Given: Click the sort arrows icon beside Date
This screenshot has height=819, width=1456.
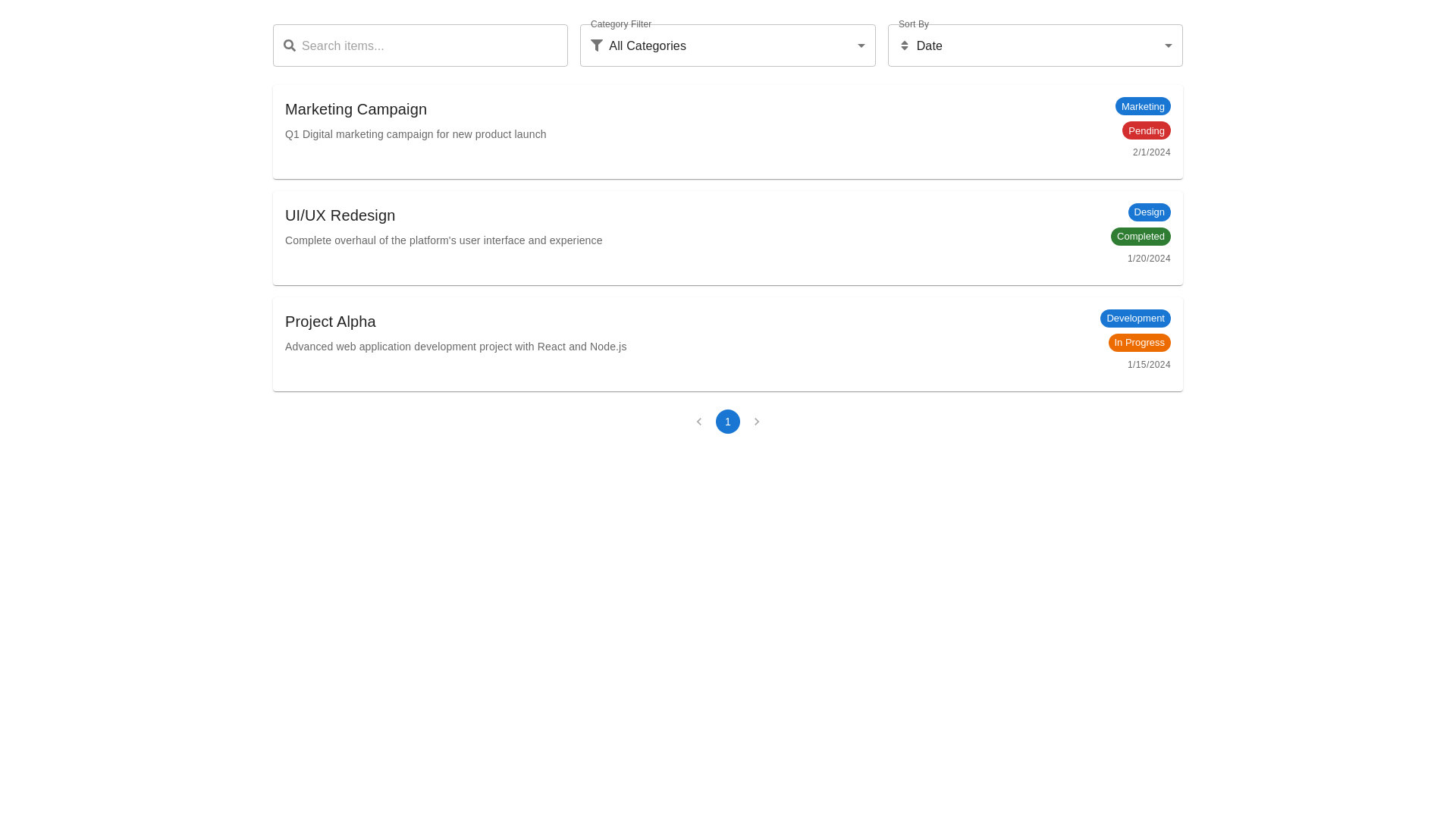Looking at the screenshot, I should pyautogui.click(x=904, y=45).
